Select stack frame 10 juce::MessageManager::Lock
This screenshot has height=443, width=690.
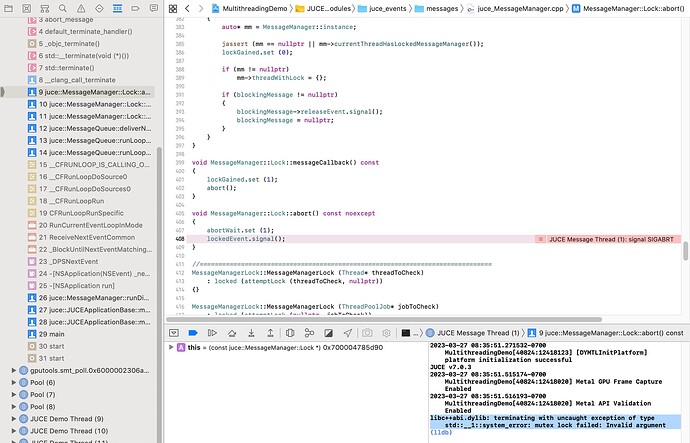click(x=89, y=104)
